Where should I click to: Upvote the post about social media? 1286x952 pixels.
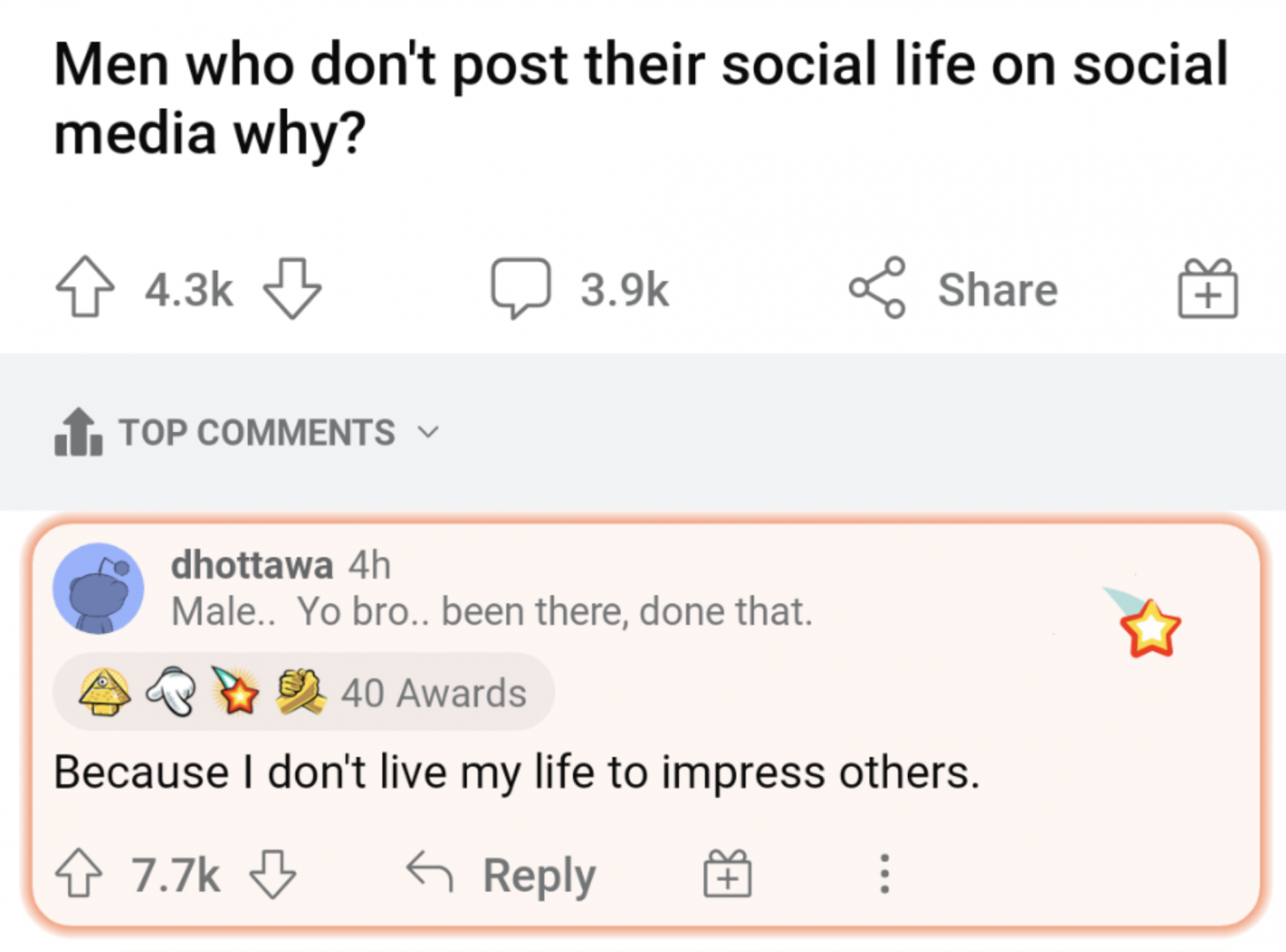click(85, 288)
